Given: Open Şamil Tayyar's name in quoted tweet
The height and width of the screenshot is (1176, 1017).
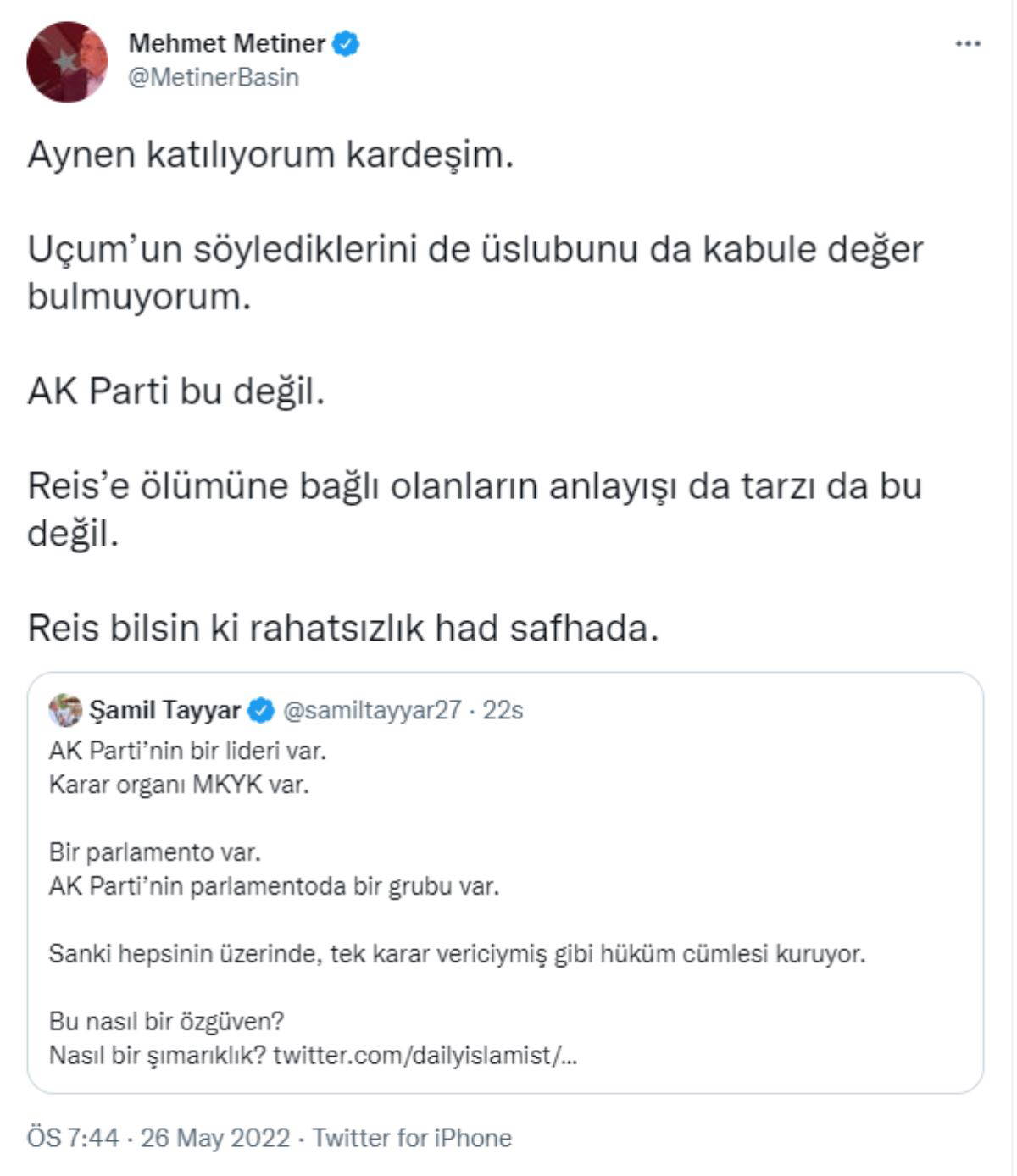Looking at the screenshot, I should 164,710.
